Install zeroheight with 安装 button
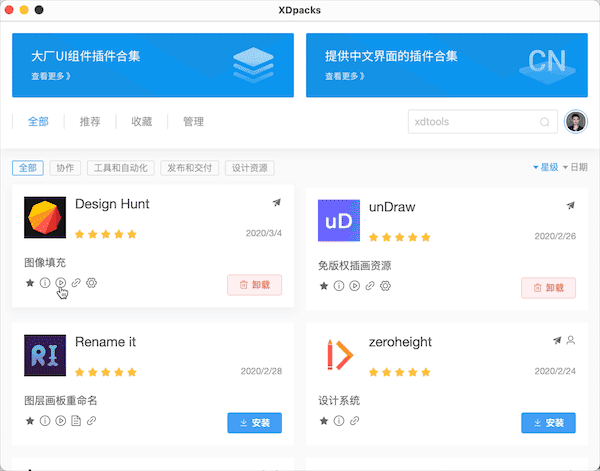Image resolution: width=600 pixels, height=471 pixels. click(548, 423)
